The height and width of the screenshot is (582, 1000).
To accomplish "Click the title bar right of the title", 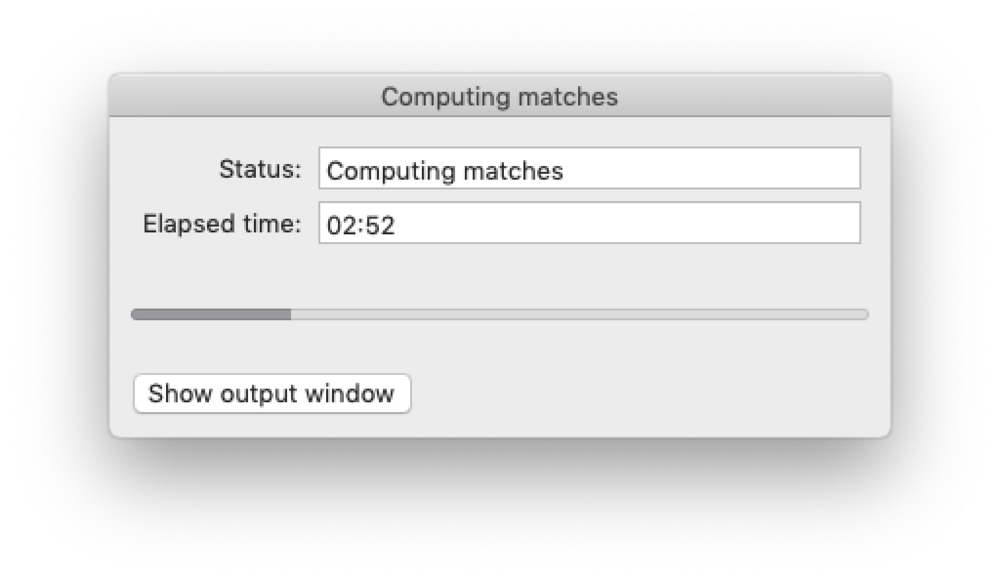I will (760, 97).
